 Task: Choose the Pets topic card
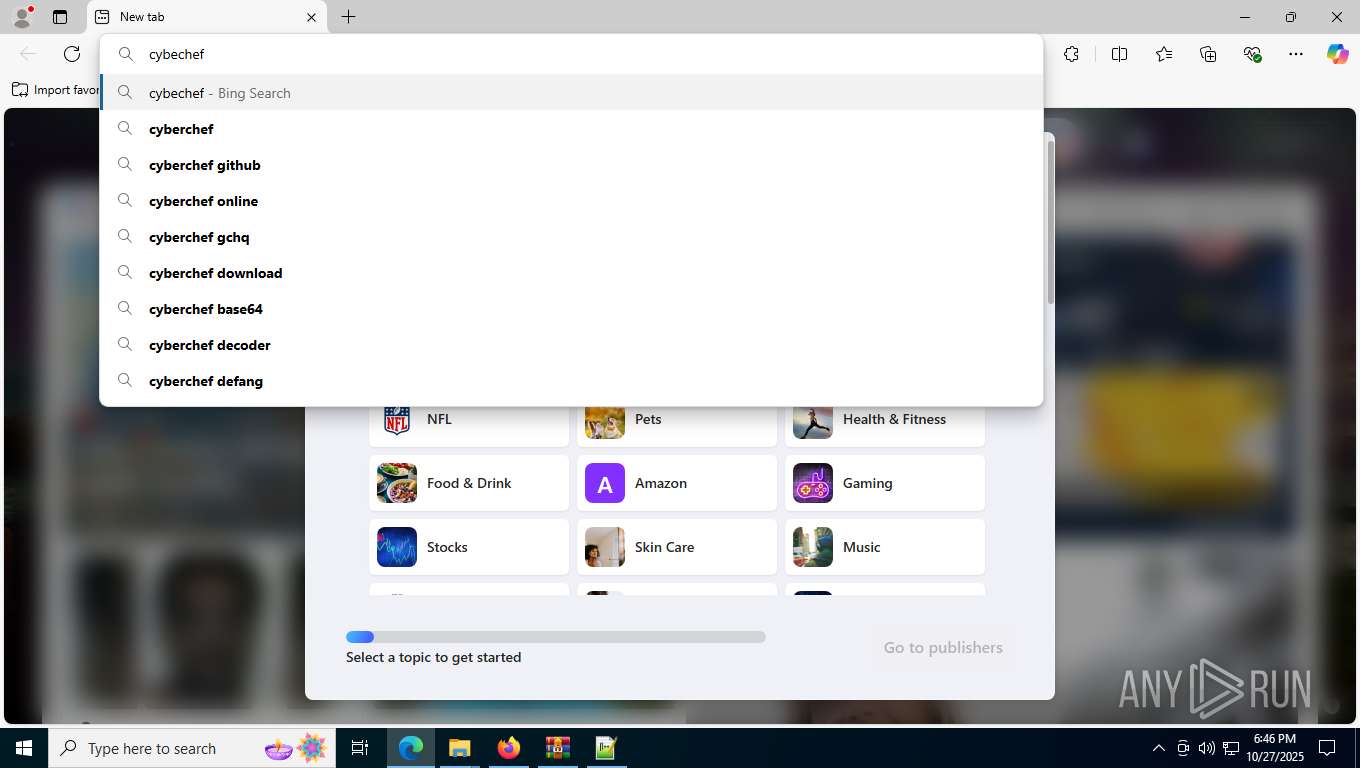677,425
